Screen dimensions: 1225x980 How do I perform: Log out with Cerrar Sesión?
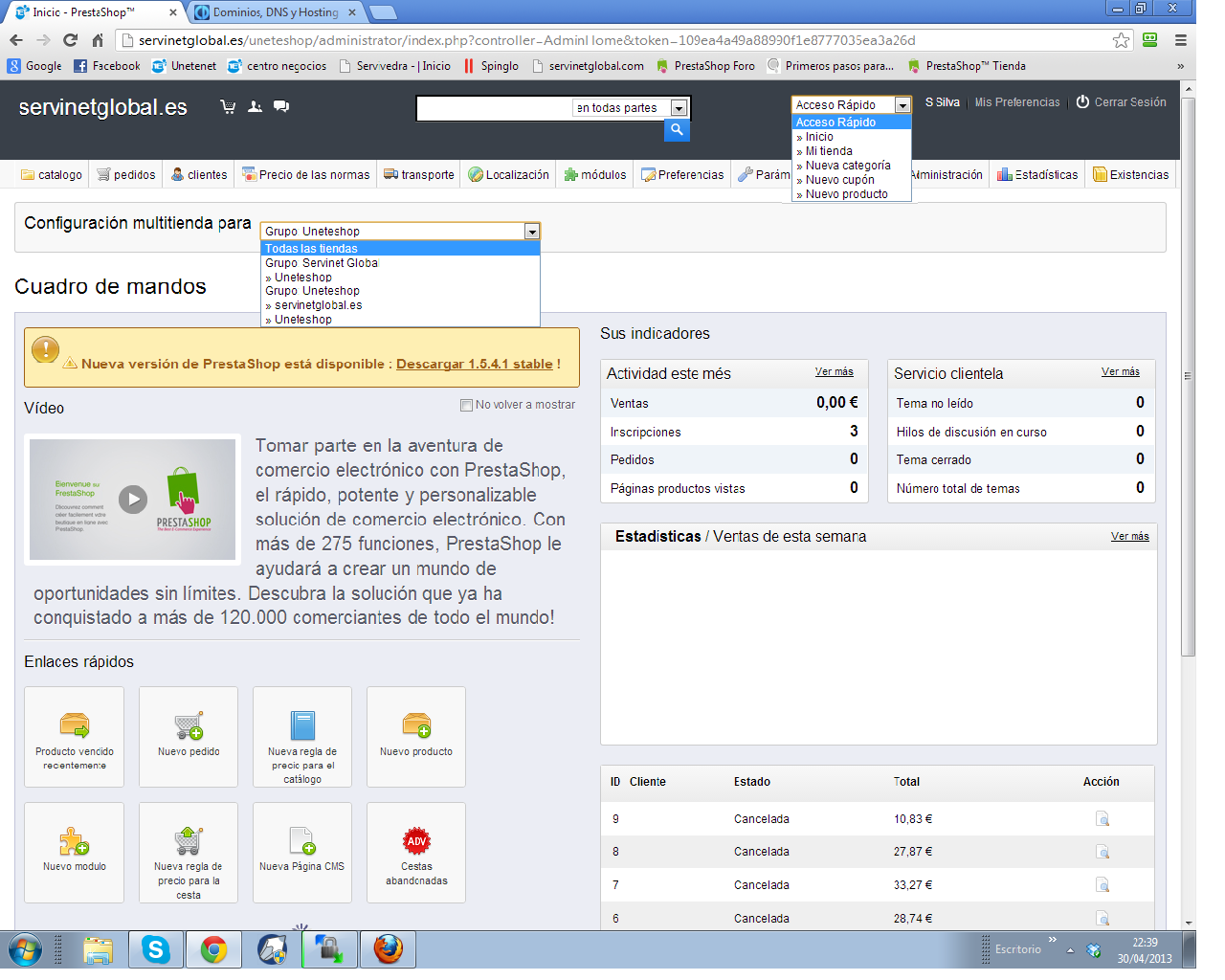coord(1121,102)
